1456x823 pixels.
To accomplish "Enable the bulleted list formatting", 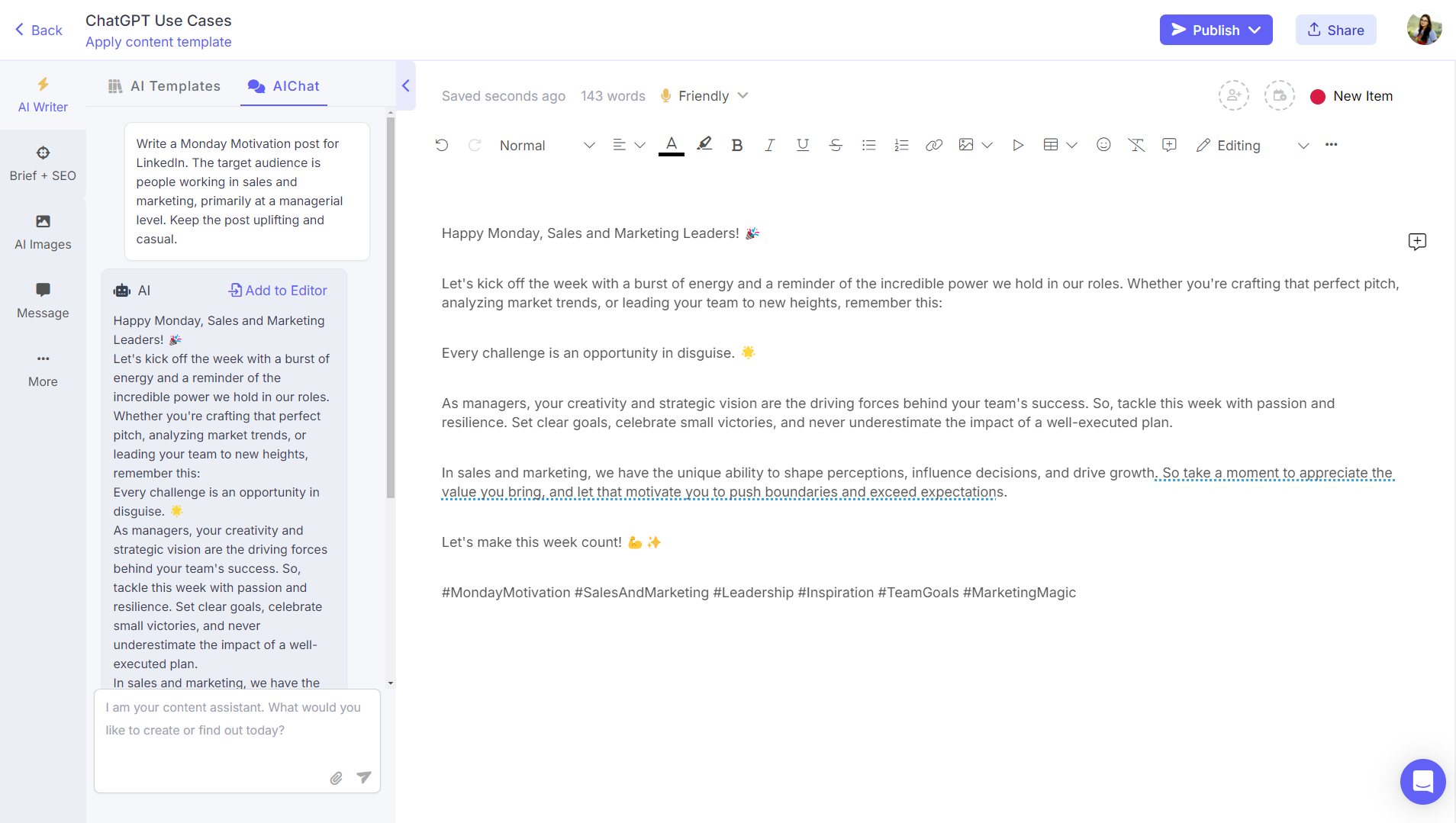I will click(x=868, y=144).
